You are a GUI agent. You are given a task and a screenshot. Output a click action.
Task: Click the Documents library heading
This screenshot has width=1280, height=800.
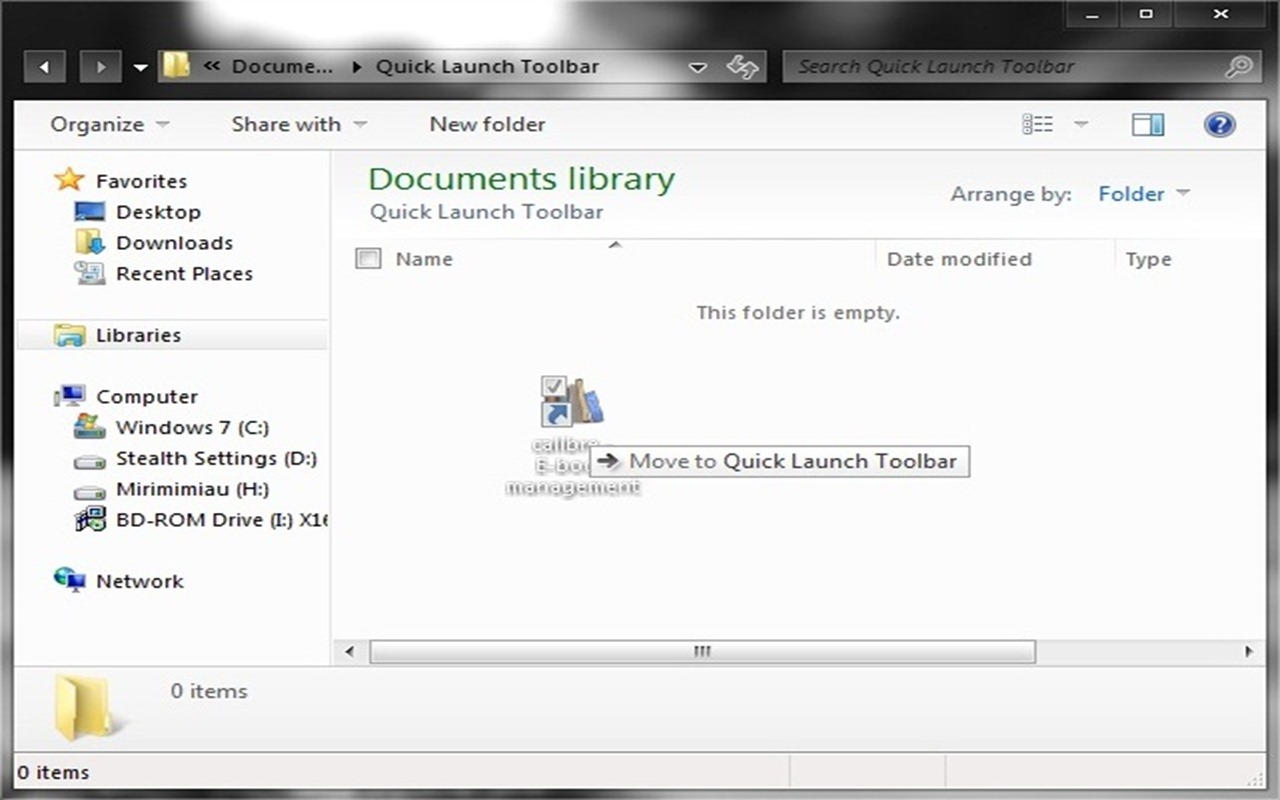click(522, 179)
